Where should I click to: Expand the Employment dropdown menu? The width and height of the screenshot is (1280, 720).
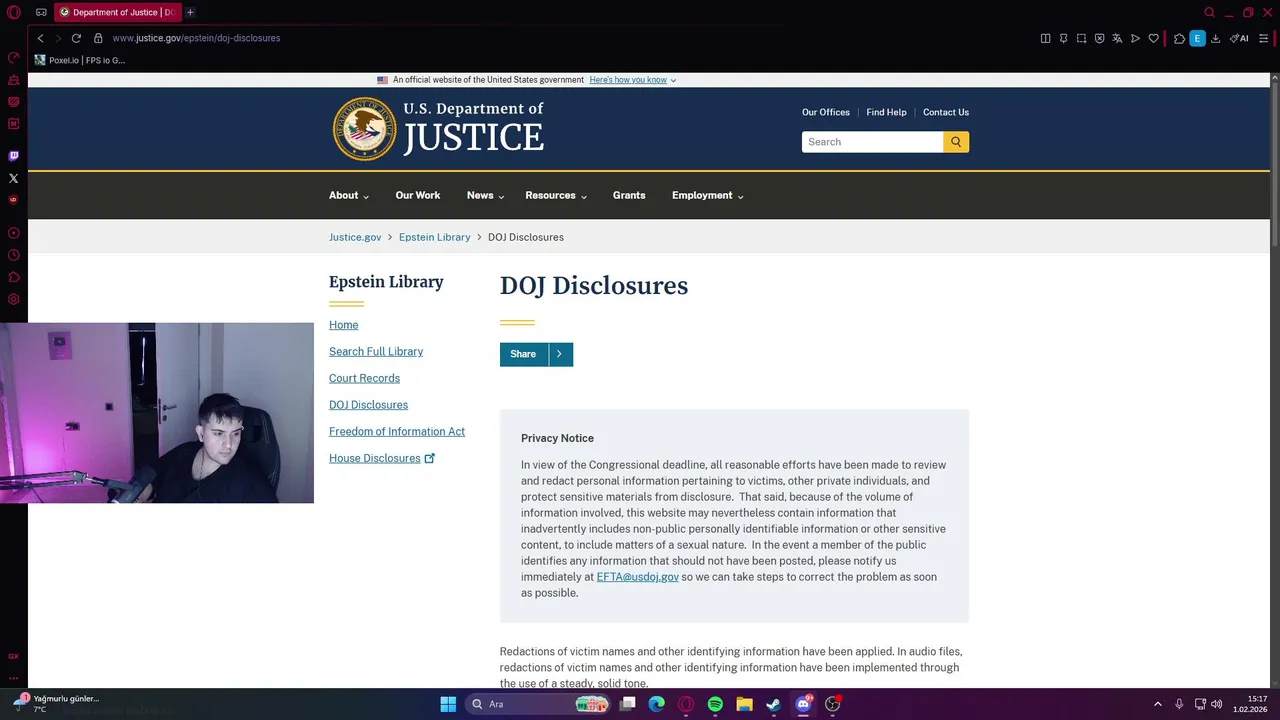point(708,195)
